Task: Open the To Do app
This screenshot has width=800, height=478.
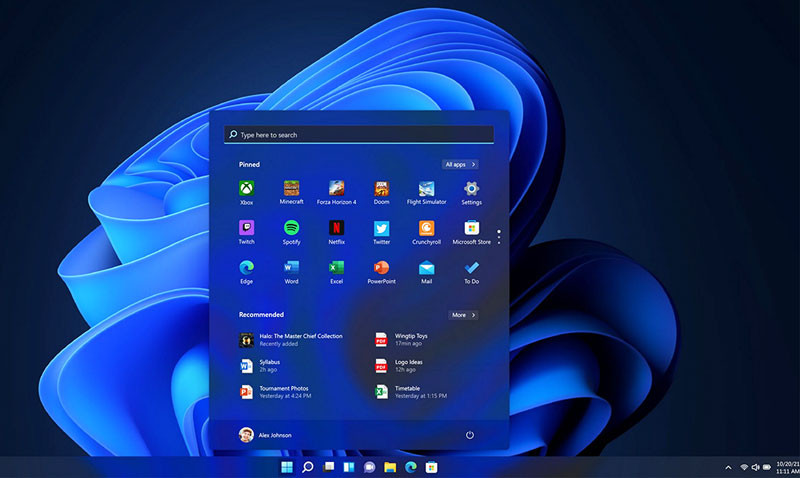Action: 471,269
